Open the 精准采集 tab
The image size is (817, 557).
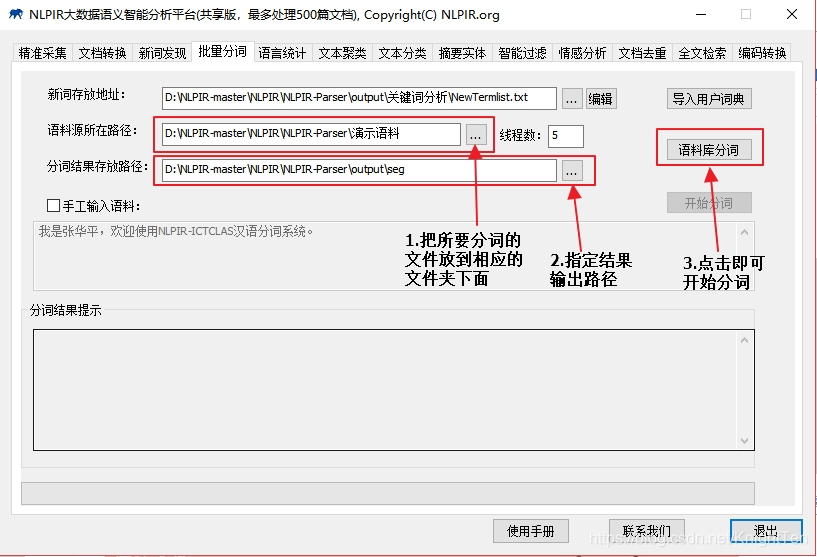(x=43, y=53)
